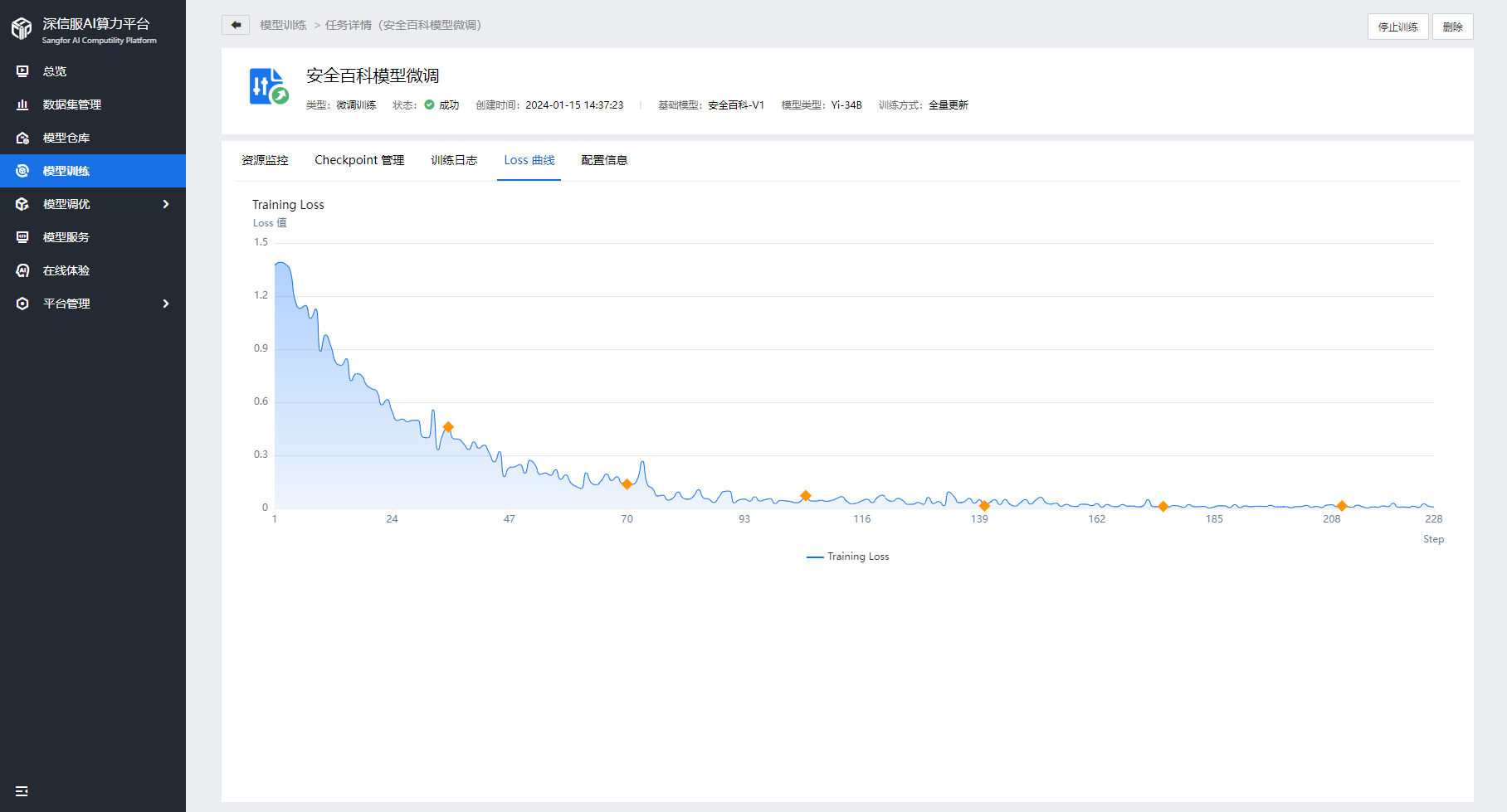Click the x-axis label 228

[x=1434, y=519]
